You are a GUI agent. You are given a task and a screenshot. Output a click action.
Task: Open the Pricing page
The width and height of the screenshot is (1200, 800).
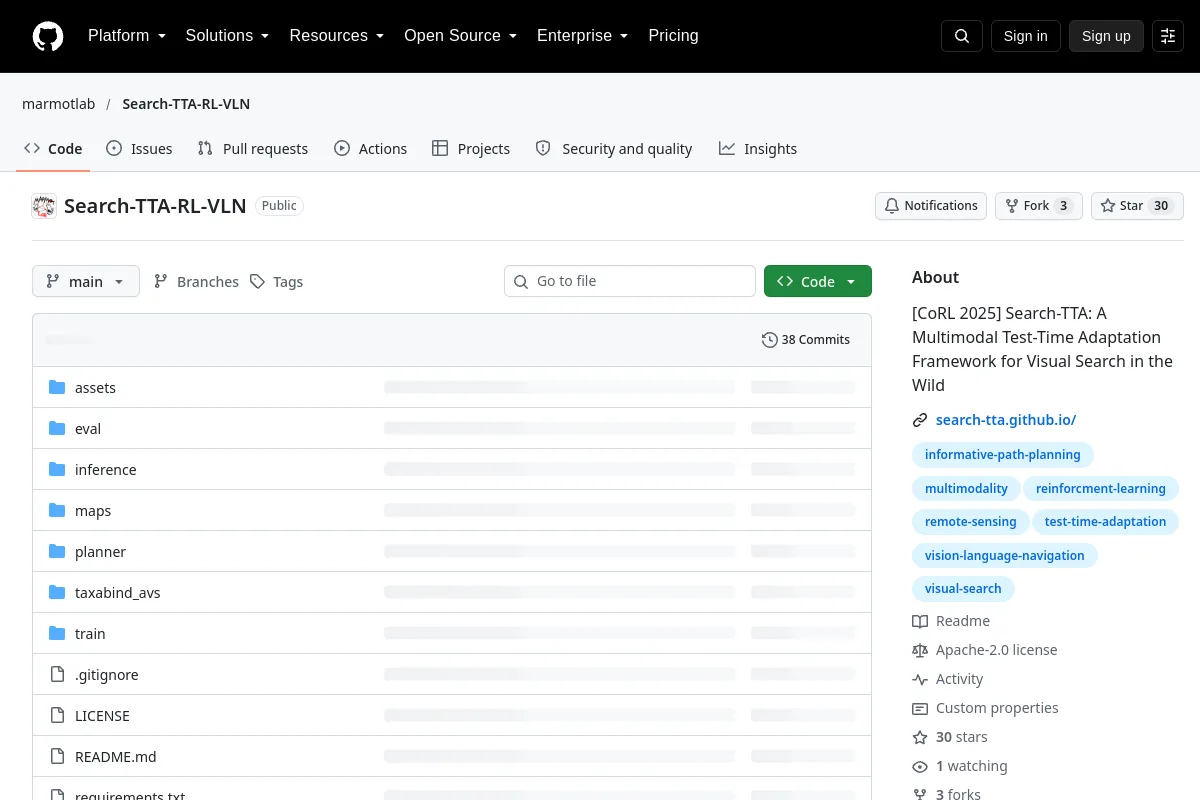[673, 36]
